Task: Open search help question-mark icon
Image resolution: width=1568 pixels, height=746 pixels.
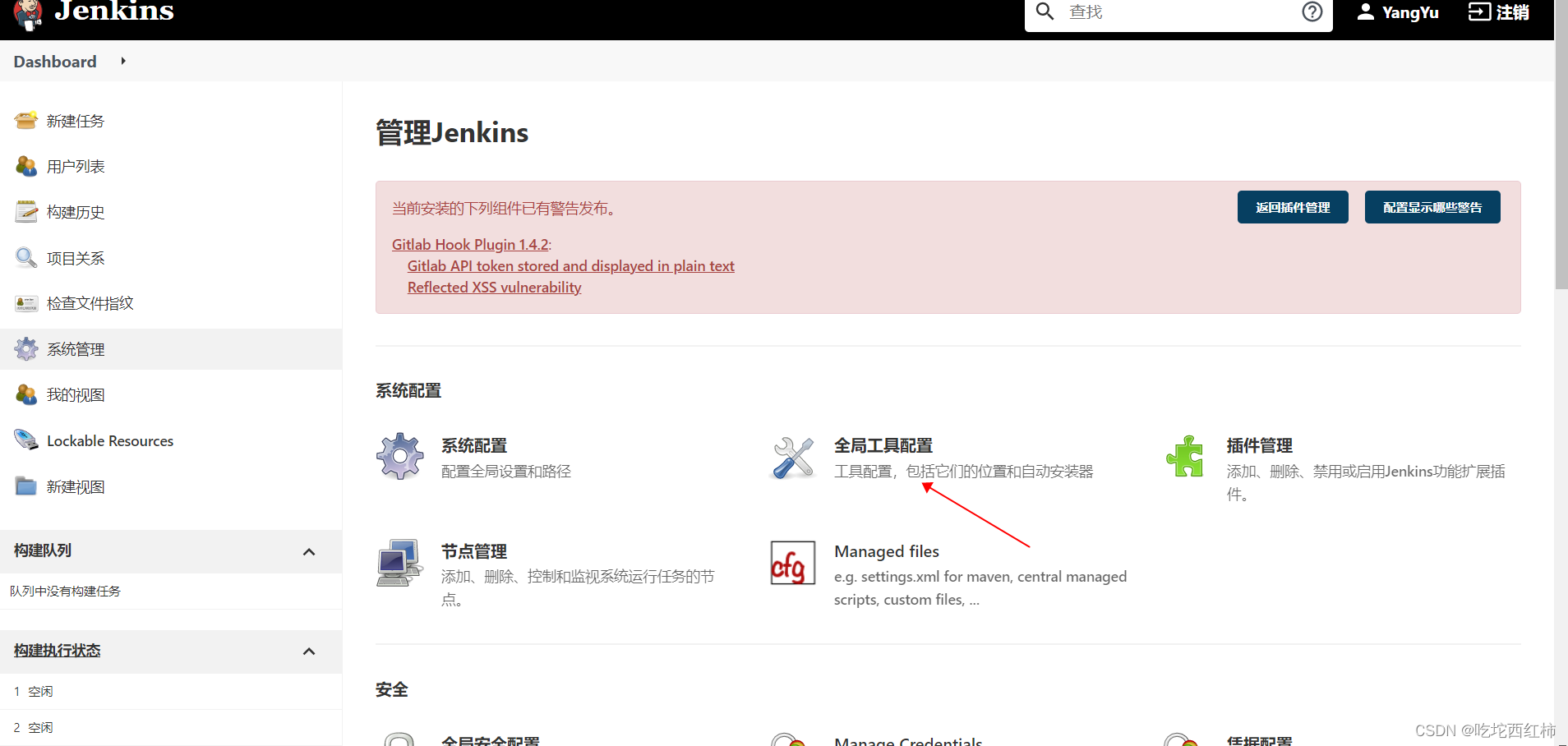Action: 1312,12
